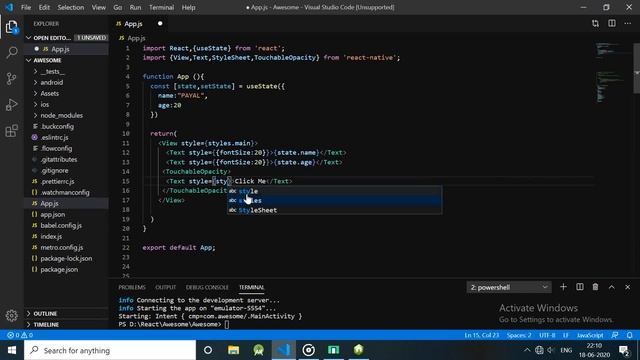Open the Source Control view
The width and height of the screenshot is (640, 360).
(11, 78)
